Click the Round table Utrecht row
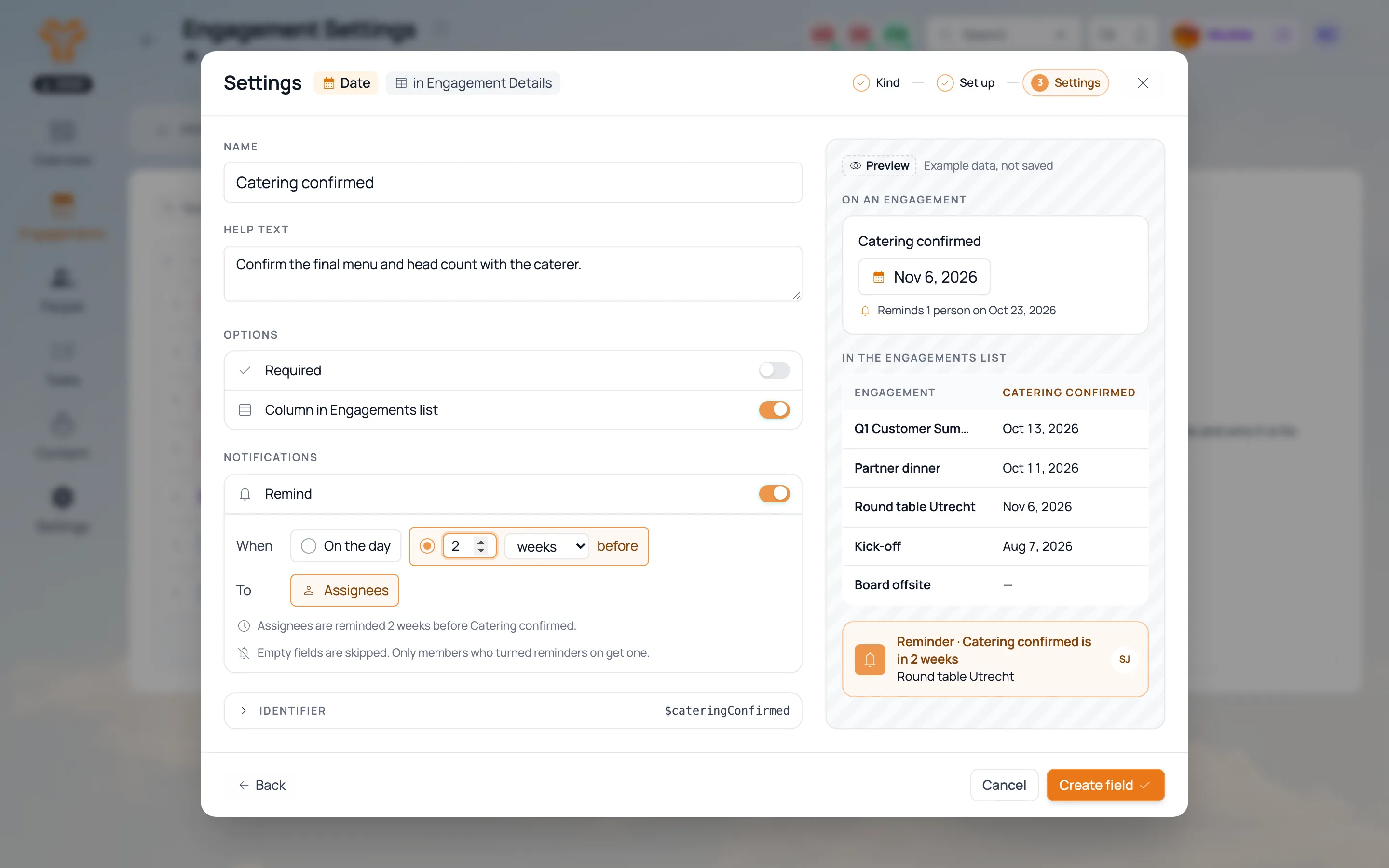Image resolution: width=1389 pixels, height=868 pixels. coord(994,507)
